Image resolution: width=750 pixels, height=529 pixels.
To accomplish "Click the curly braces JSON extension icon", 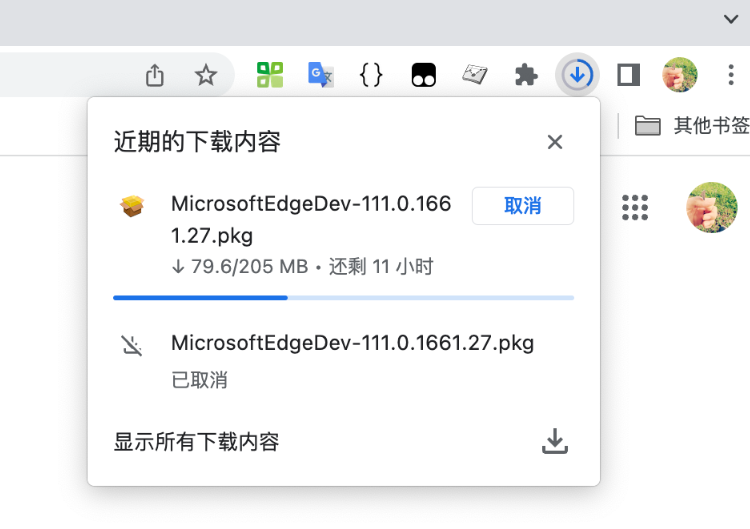I will click(x=371, y=75).
